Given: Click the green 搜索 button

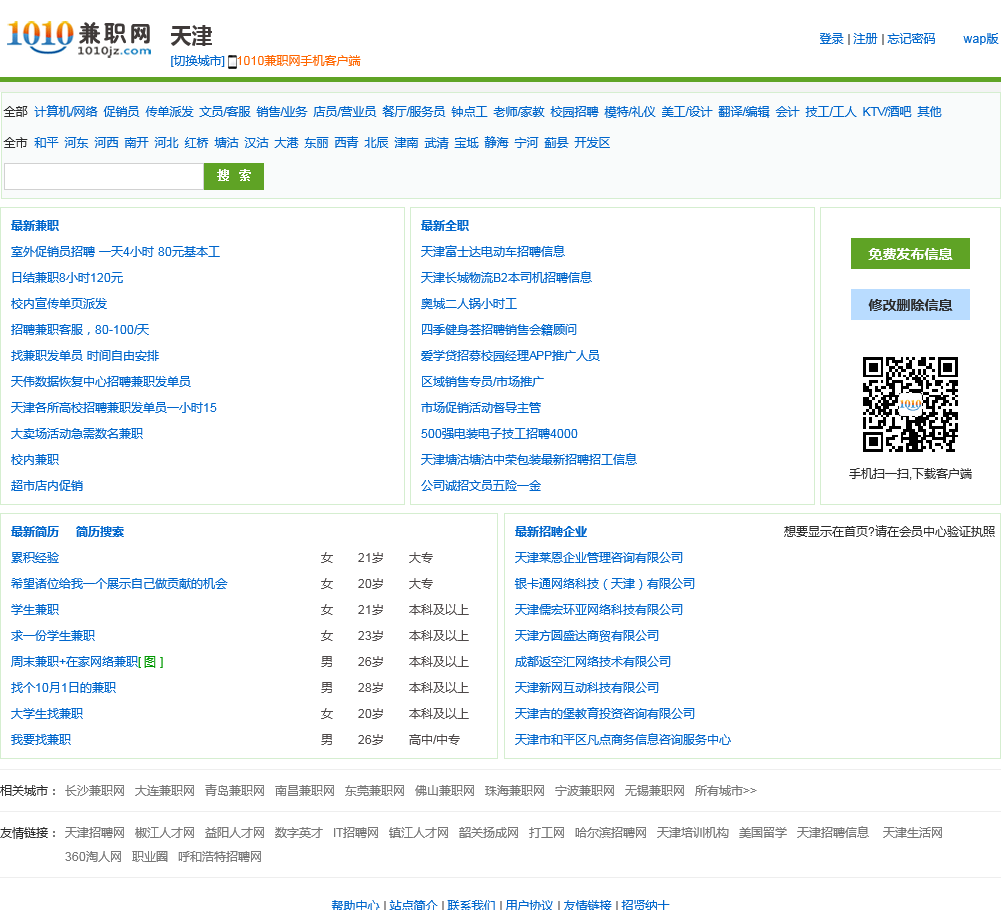Looking at the screenshot, I should (234, 176).
